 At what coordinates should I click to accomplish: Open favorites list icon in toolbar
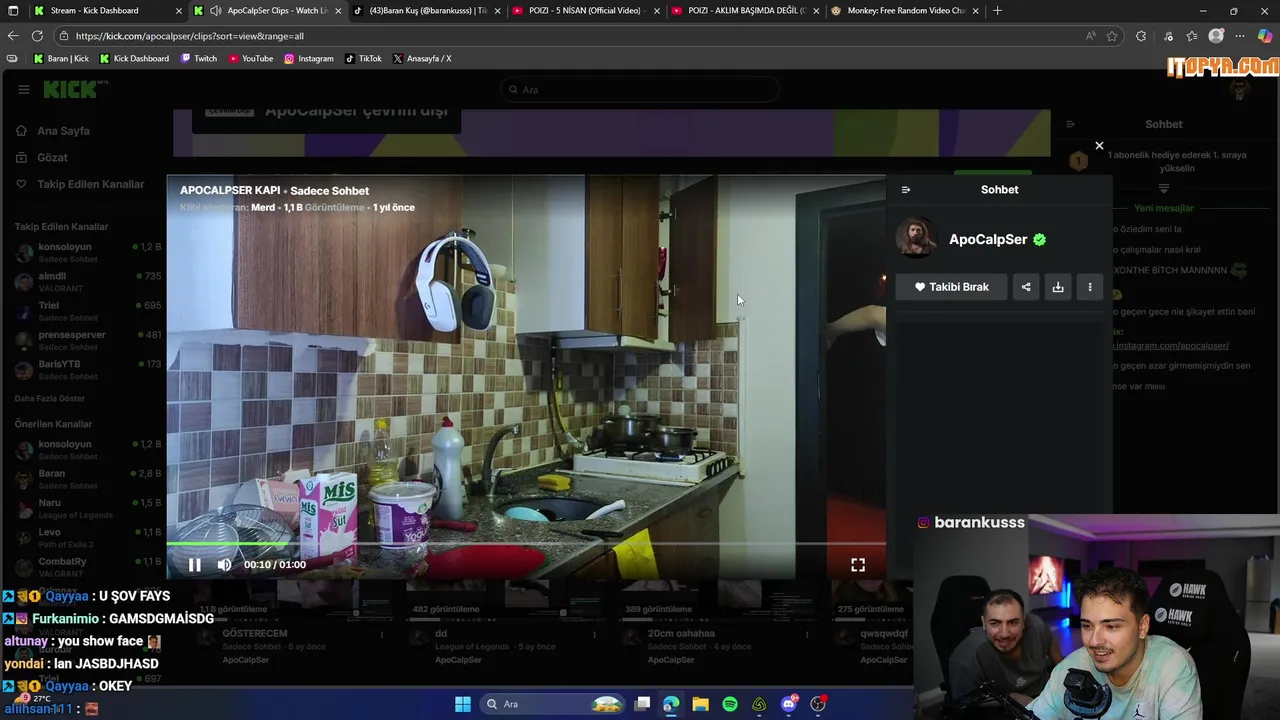[1192, 36]
